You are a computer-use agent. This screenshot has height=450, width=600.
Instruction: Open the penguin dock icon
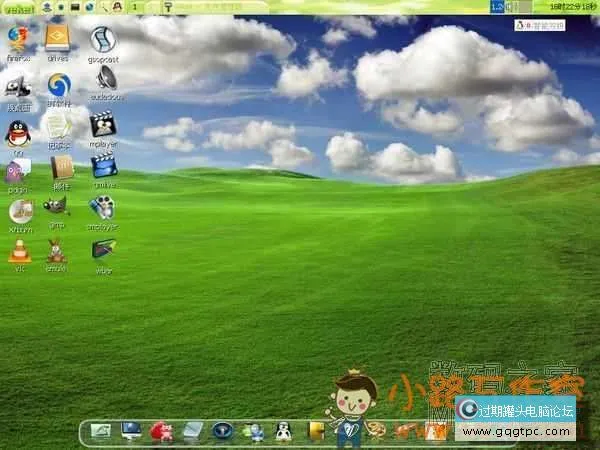(x=284, y=431)
